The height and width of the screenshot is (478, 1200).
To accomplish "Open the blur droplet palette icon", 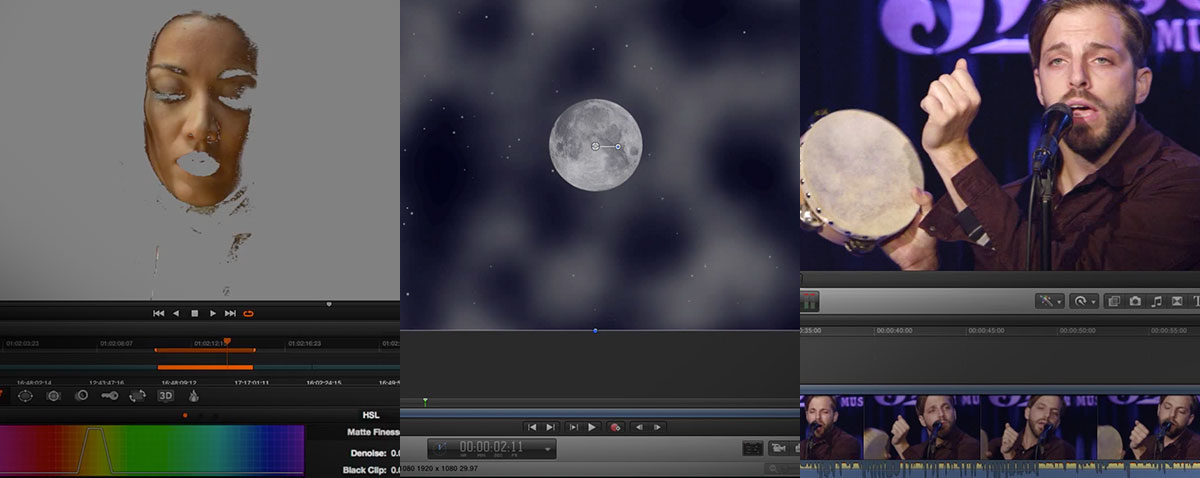I will (194, 395).
